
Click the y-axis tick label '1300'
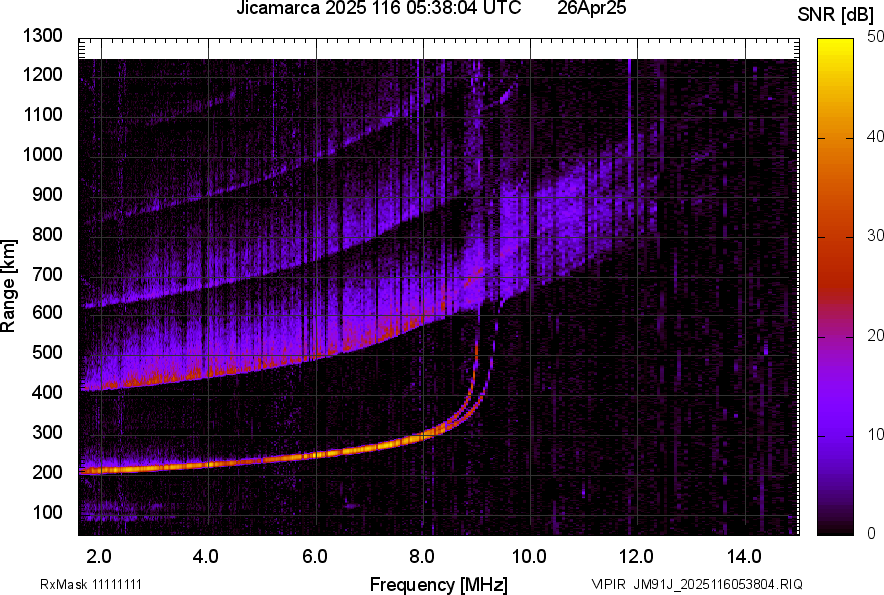[x=42, y=36]
